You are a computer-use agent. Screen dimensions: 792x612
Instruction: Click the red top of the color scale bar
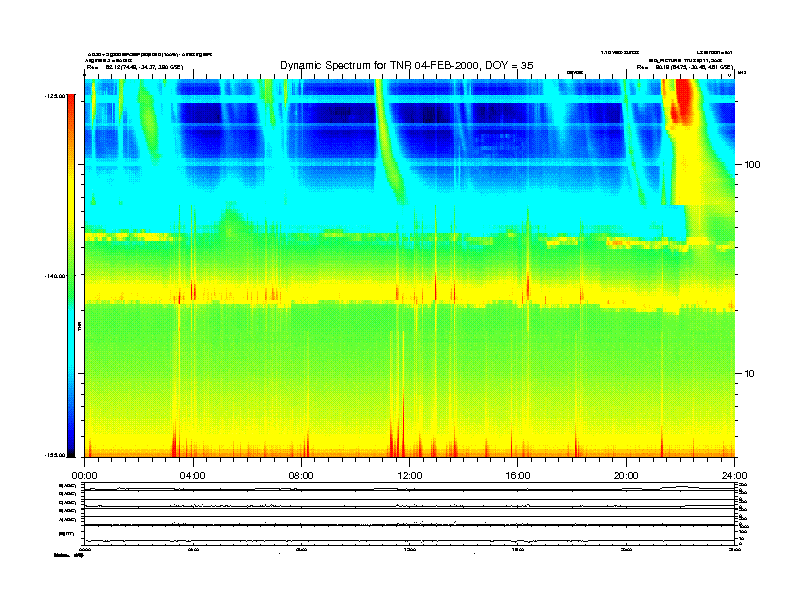pos(71,101)
